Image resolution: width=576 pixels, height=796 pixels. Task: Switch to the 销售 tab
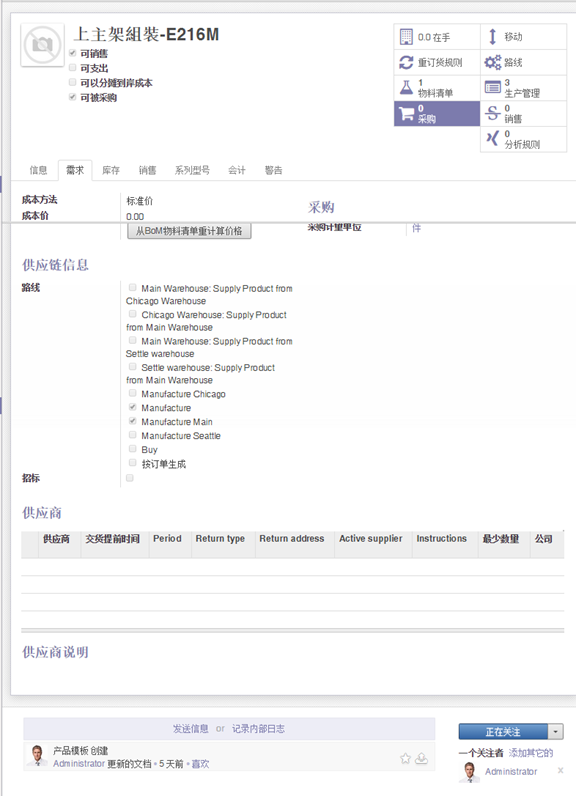coord(147,170)
